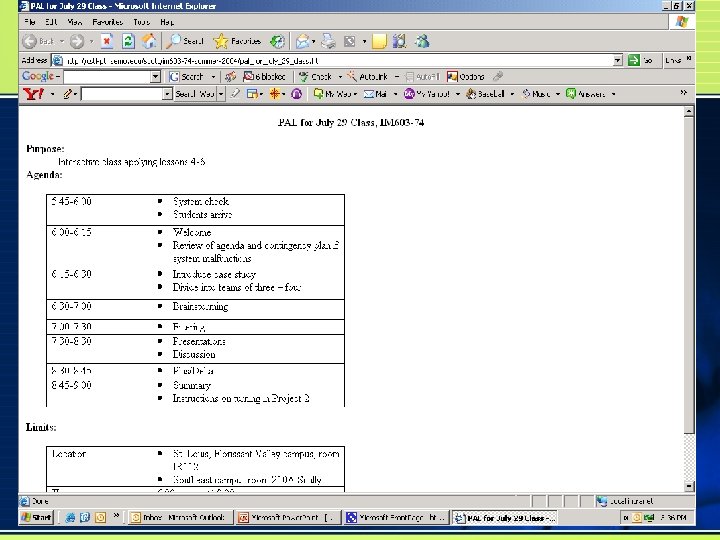Screen dimensions: 720x540
Task: Click the Yahoo Search Web button
Action: tap(195, 94)
